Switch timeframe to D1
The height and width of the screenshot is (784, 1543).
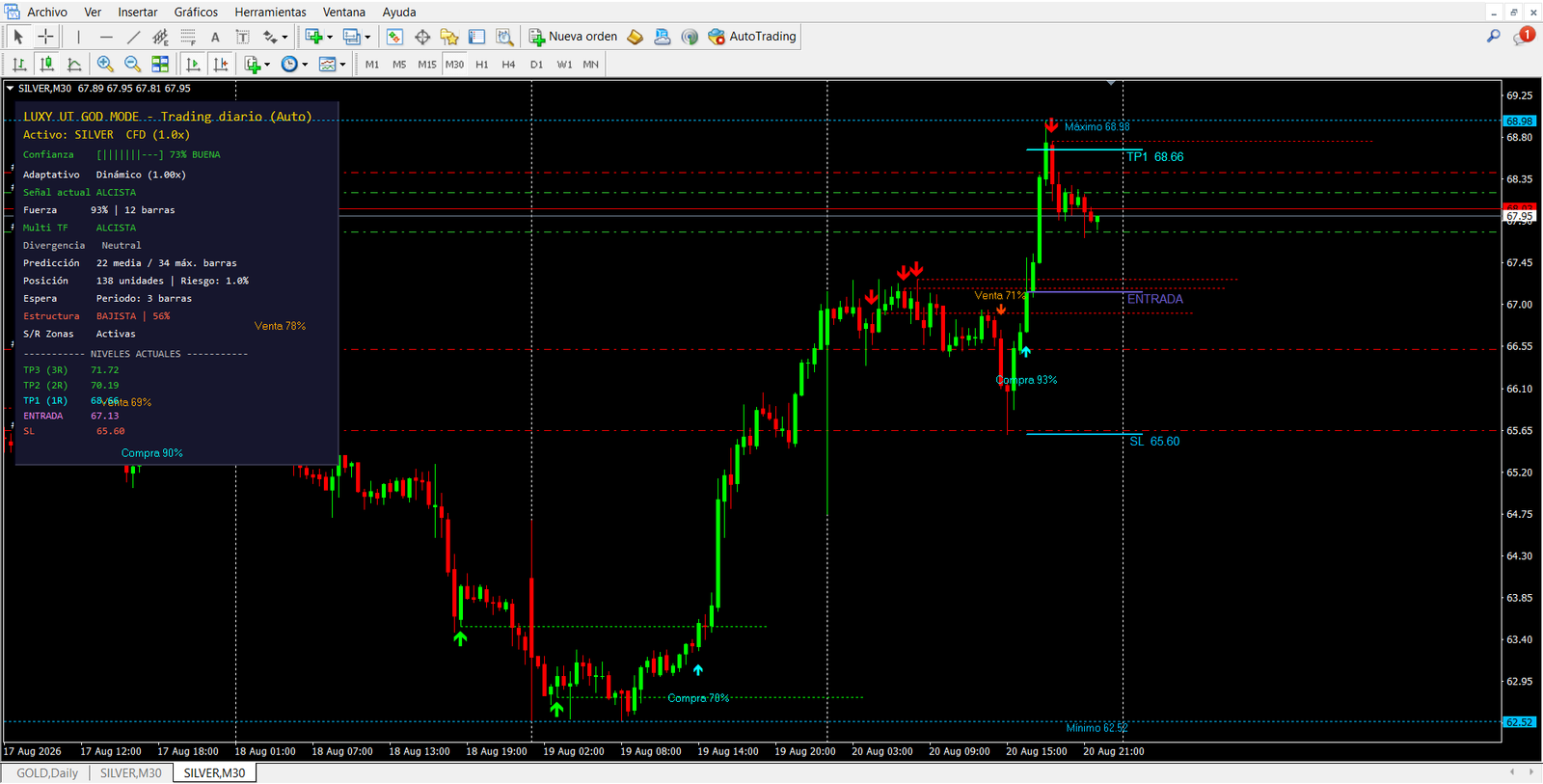click(537, 65)
